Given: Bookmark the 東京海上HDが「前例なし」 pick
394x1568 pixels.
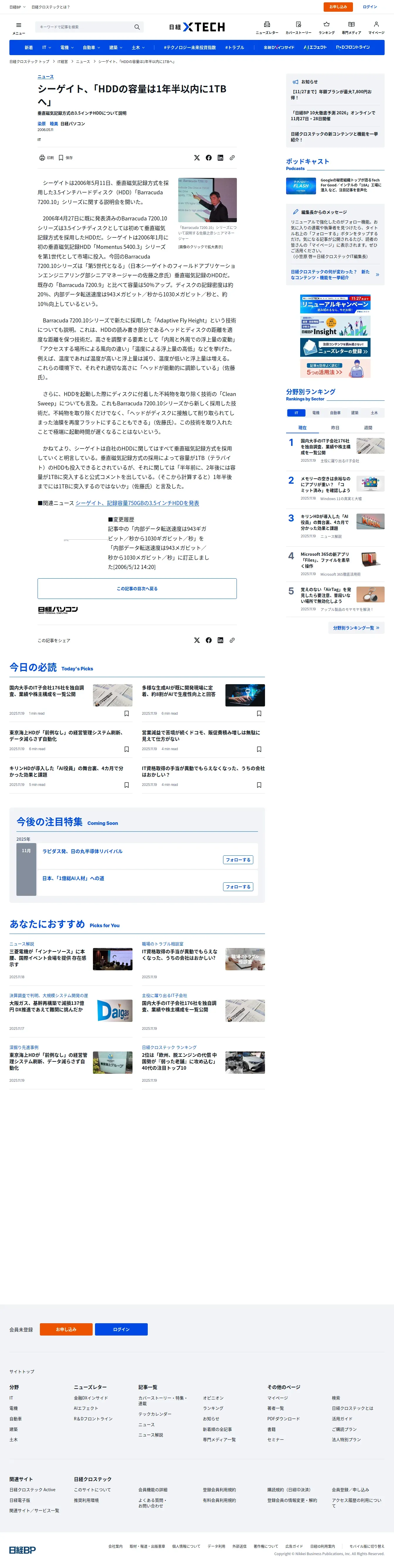Looking at the screenshot, I should click(x=127, y=749).
